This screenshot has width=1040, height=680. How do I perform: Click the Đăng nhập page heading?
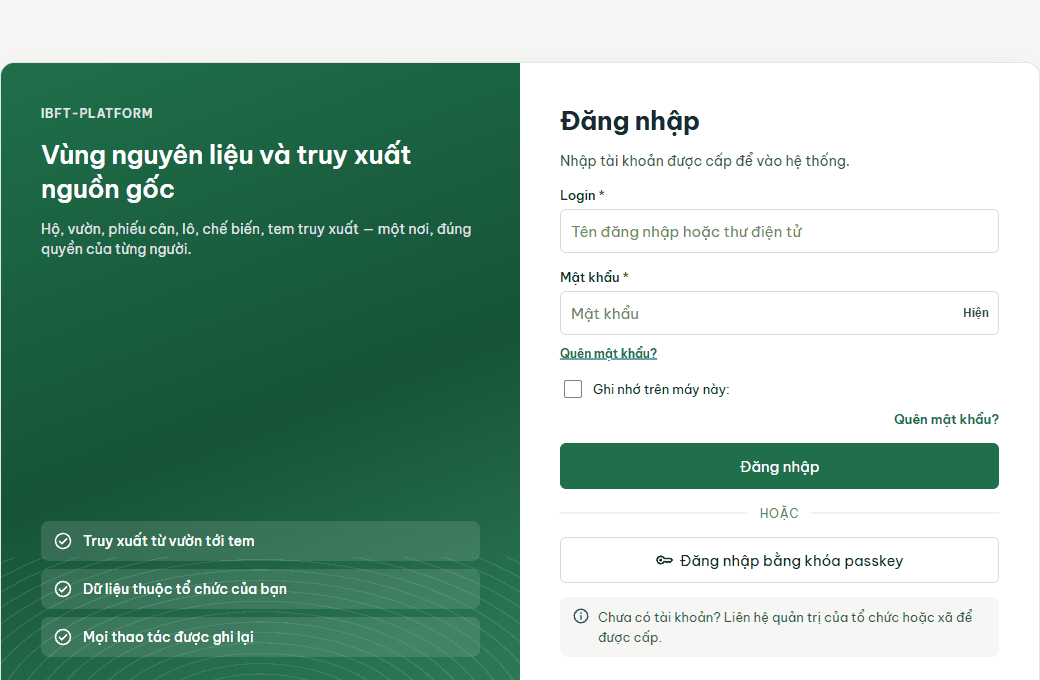(629, 121)
